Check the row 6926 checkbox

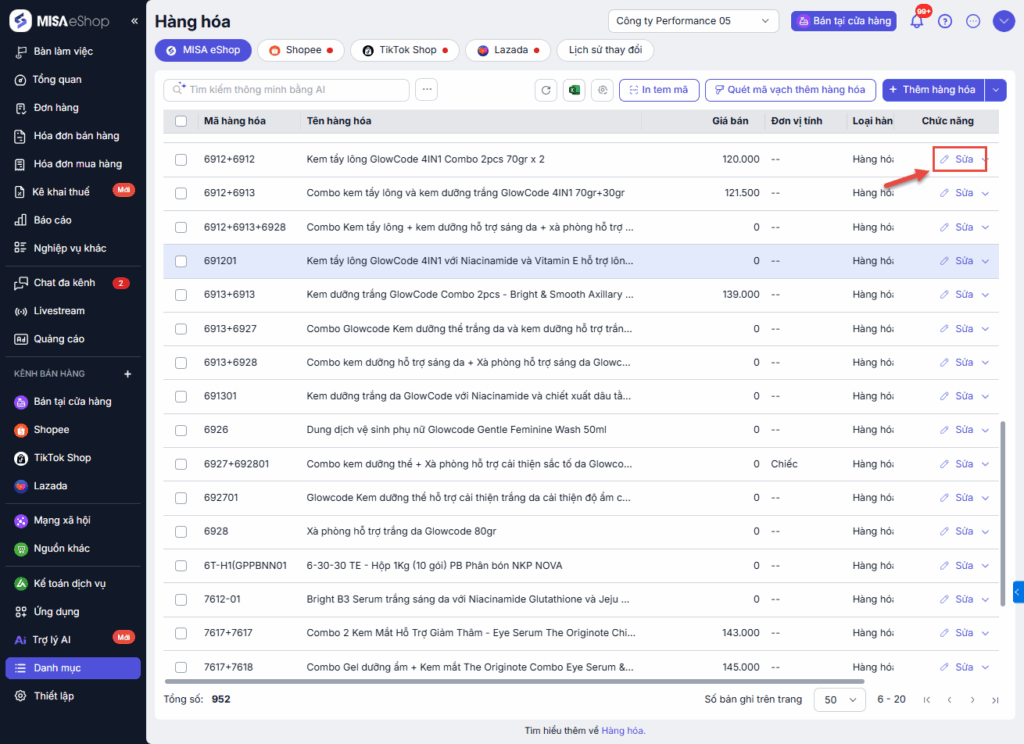[181, 430]
